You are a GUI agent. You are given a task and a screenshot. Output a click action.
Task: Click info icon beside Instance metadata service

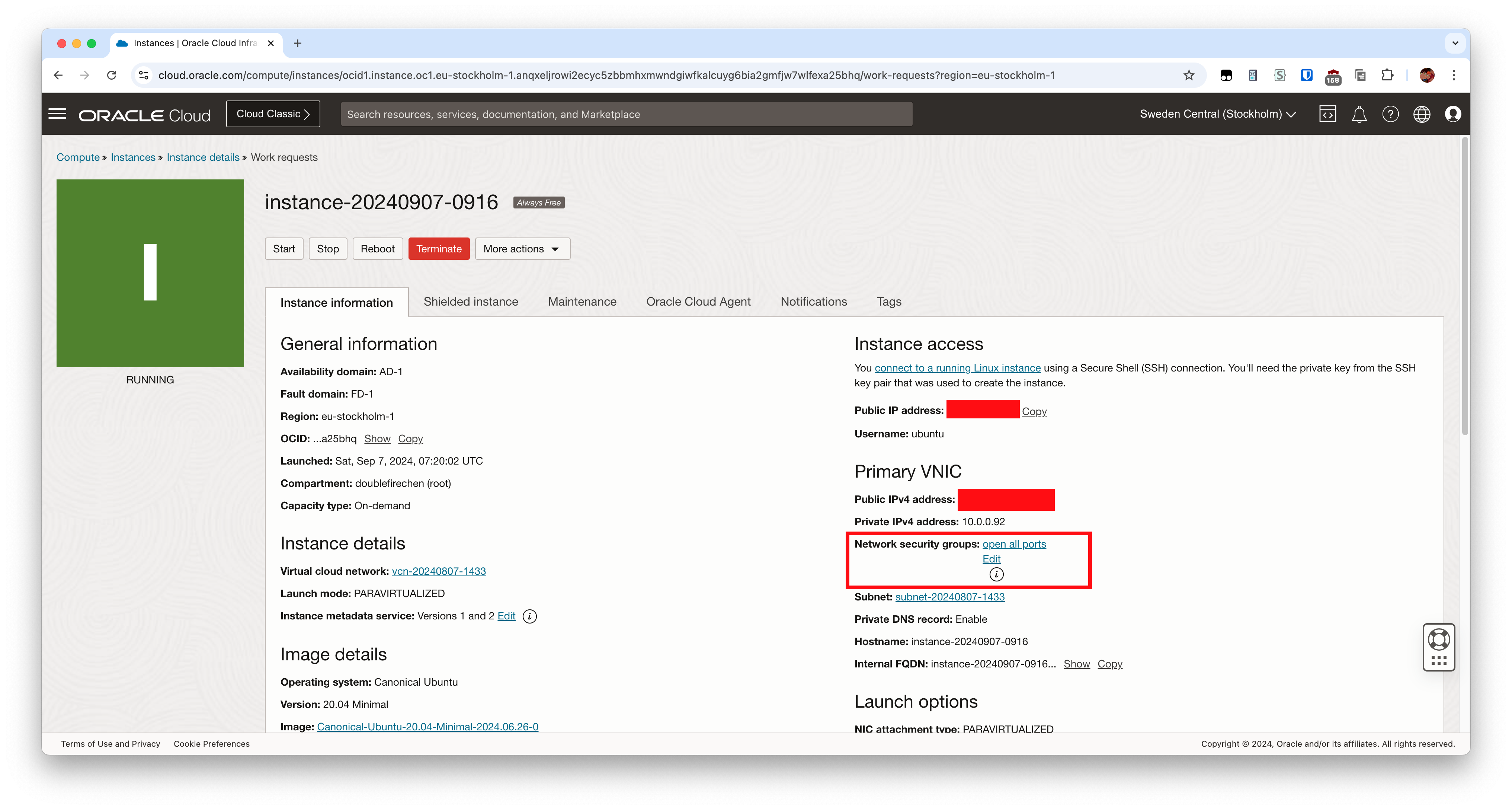coord(529,616)
